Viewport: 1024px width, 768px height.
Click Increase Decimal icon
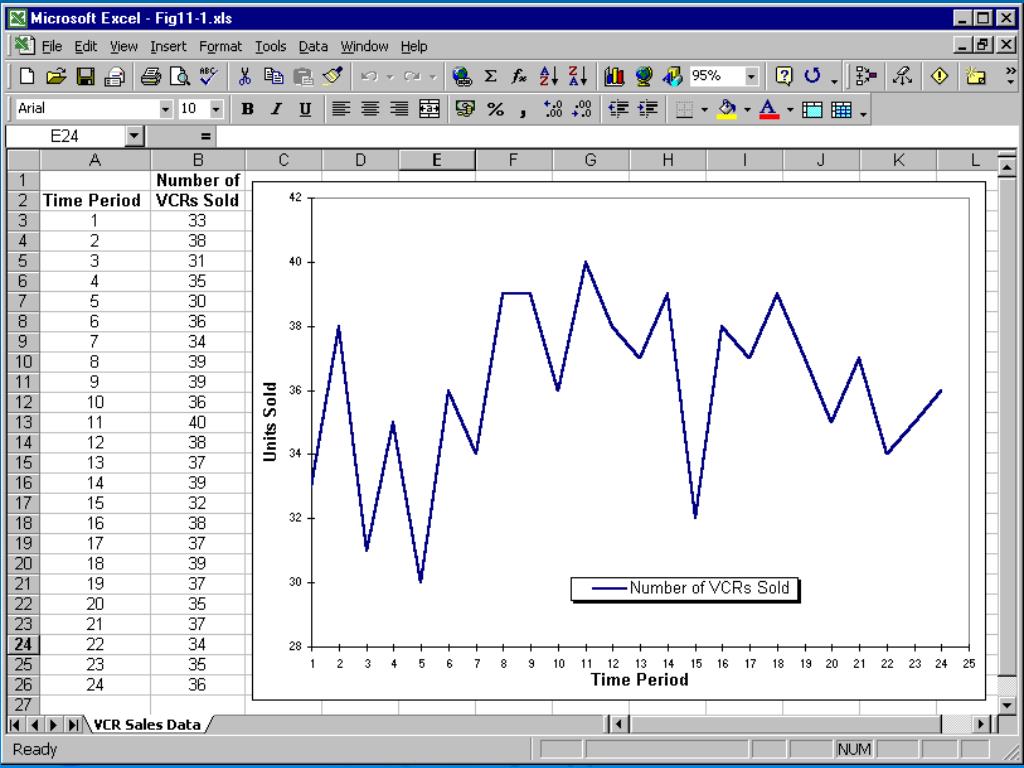click(x=552, y=109)
